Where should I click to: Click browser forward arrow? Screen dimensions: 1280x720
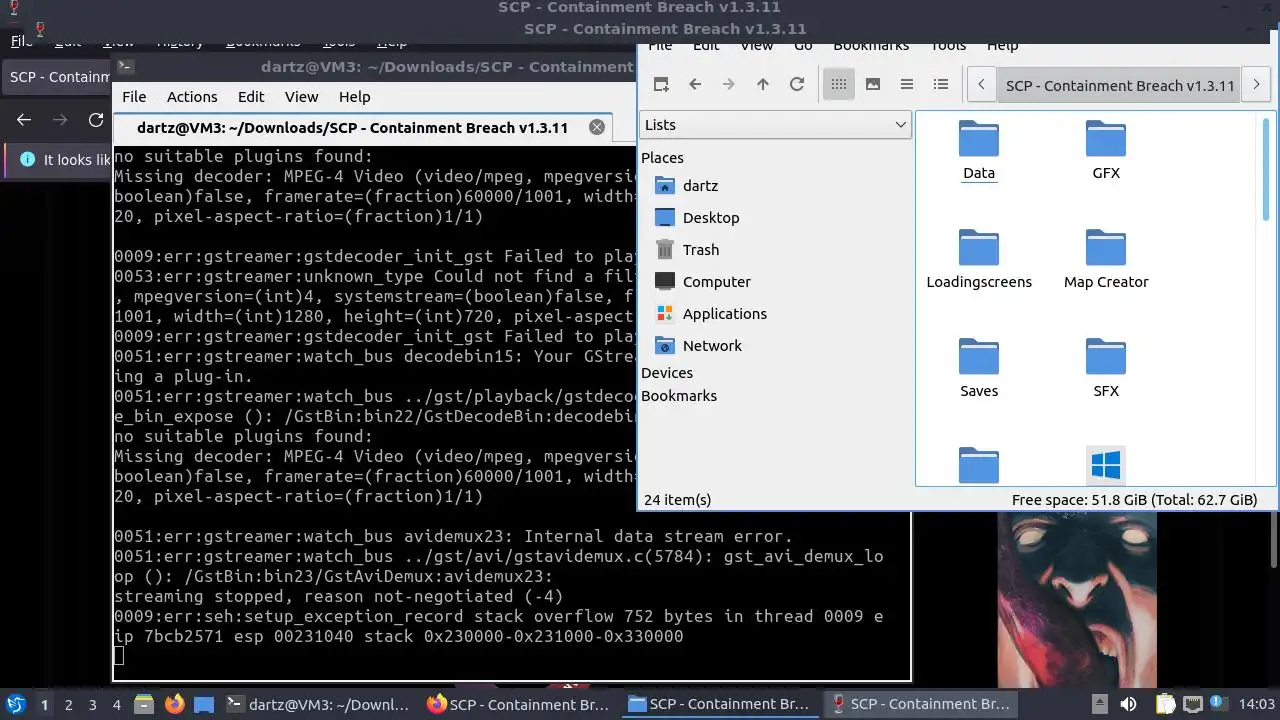[60, 120]
